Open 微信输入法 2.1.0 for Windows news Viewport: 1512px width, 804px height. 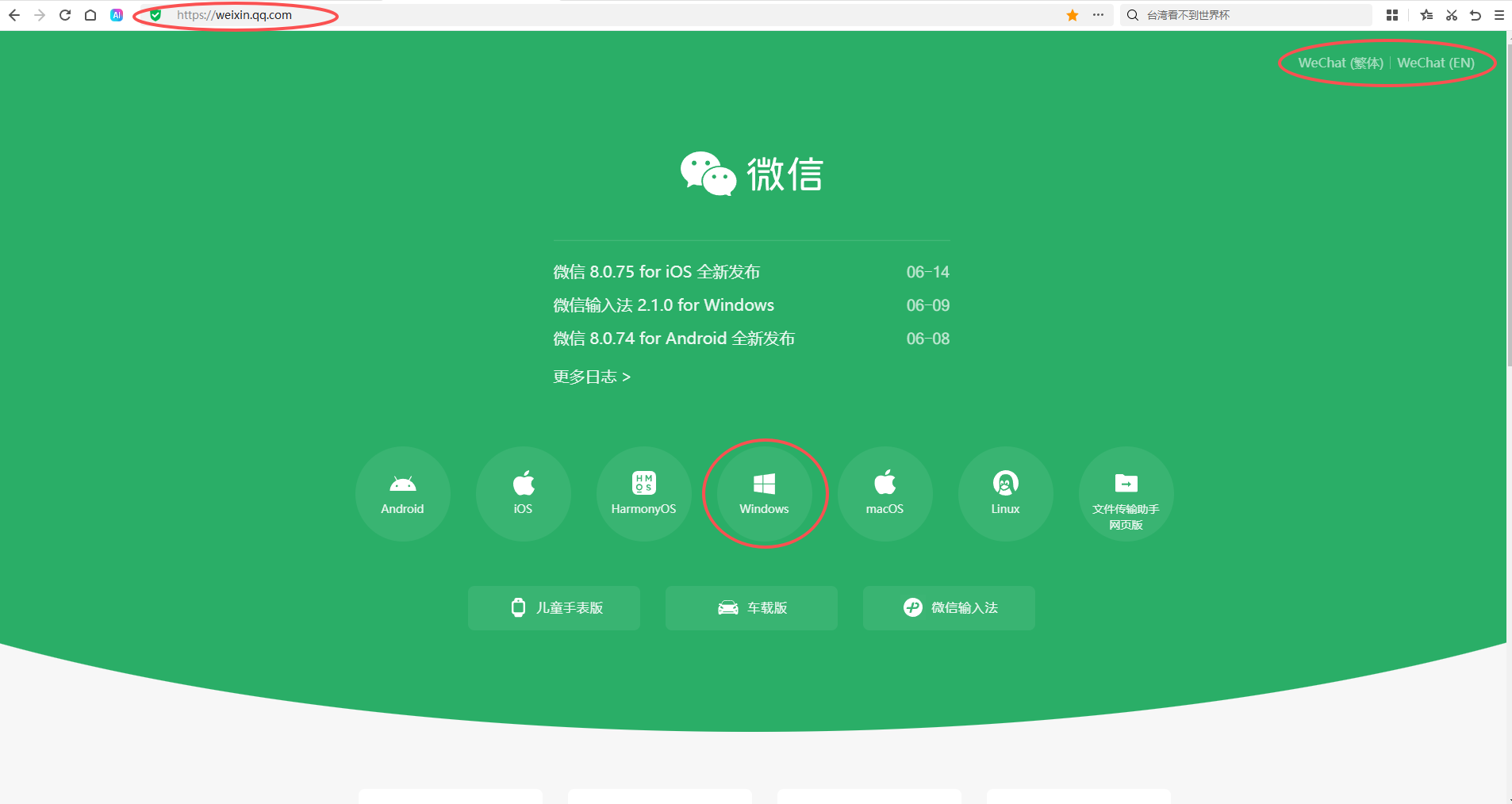click(x=664, y=305)
